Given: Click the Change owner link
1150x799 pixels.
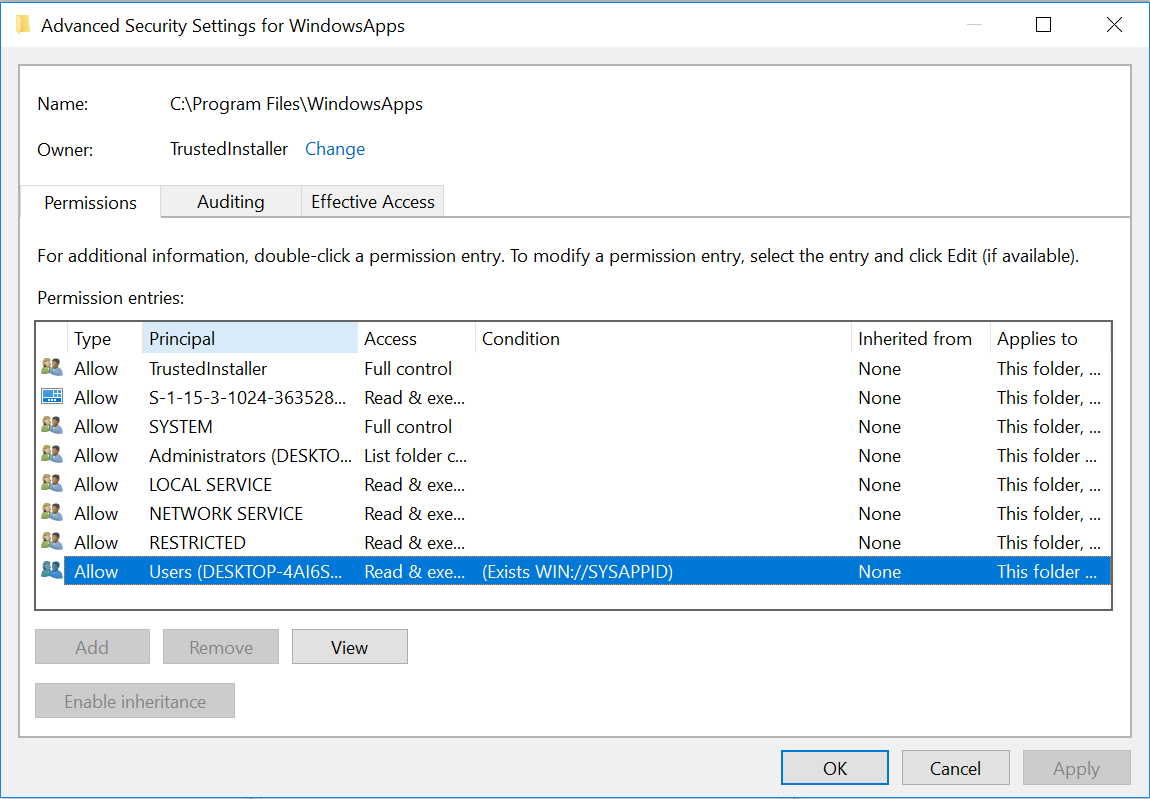Looking at the screenshot, I should [x=334, y=149].
